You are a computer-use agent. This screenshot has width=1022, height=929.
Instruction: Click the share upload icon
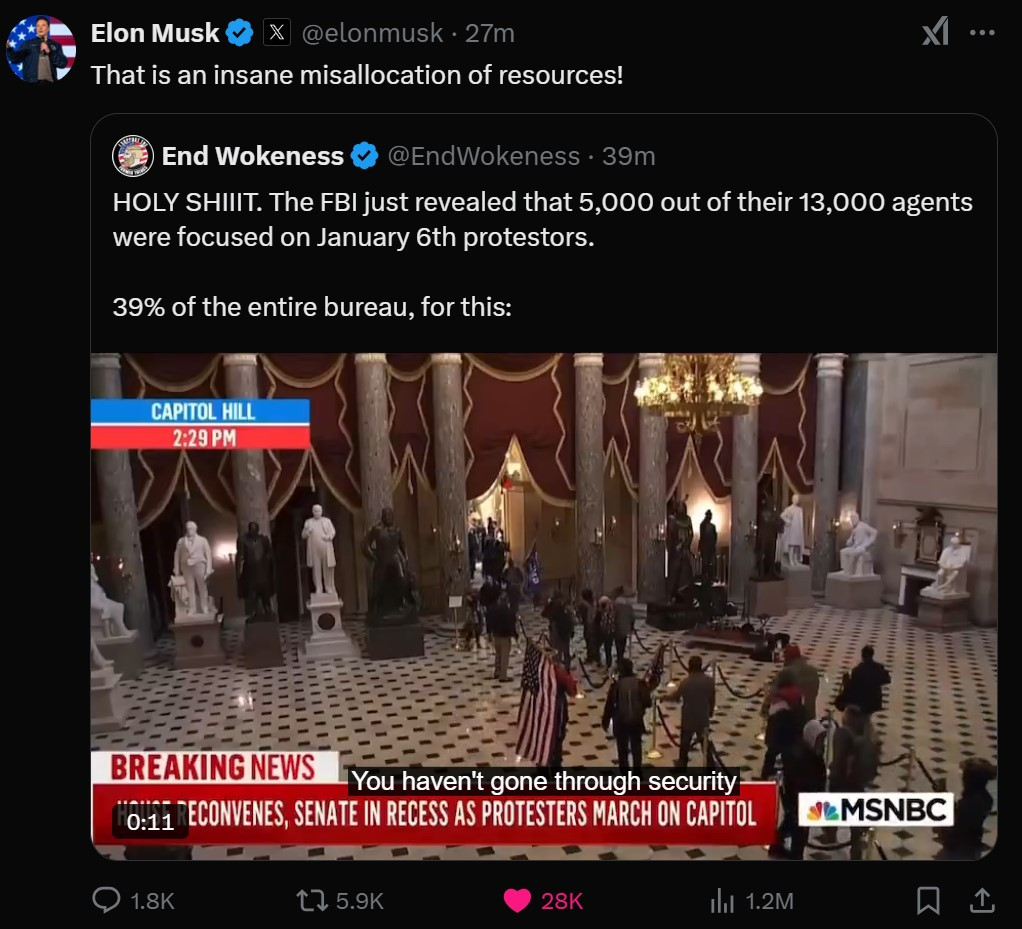coord(982,900)
